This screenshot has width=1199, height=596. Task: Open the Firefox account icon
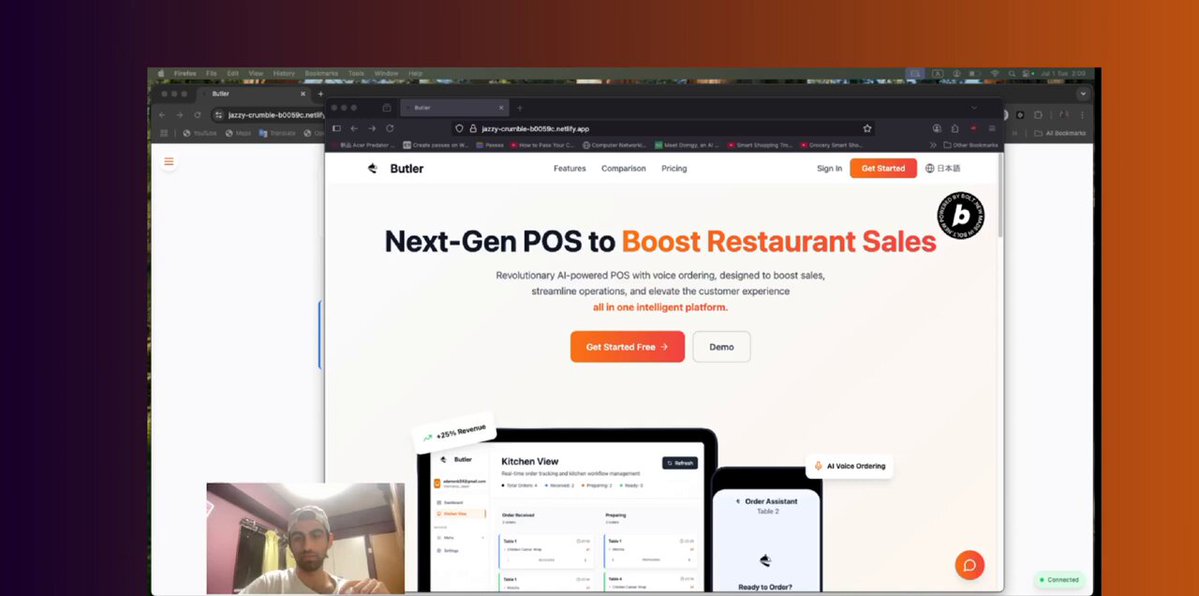(x=937, y=129)
